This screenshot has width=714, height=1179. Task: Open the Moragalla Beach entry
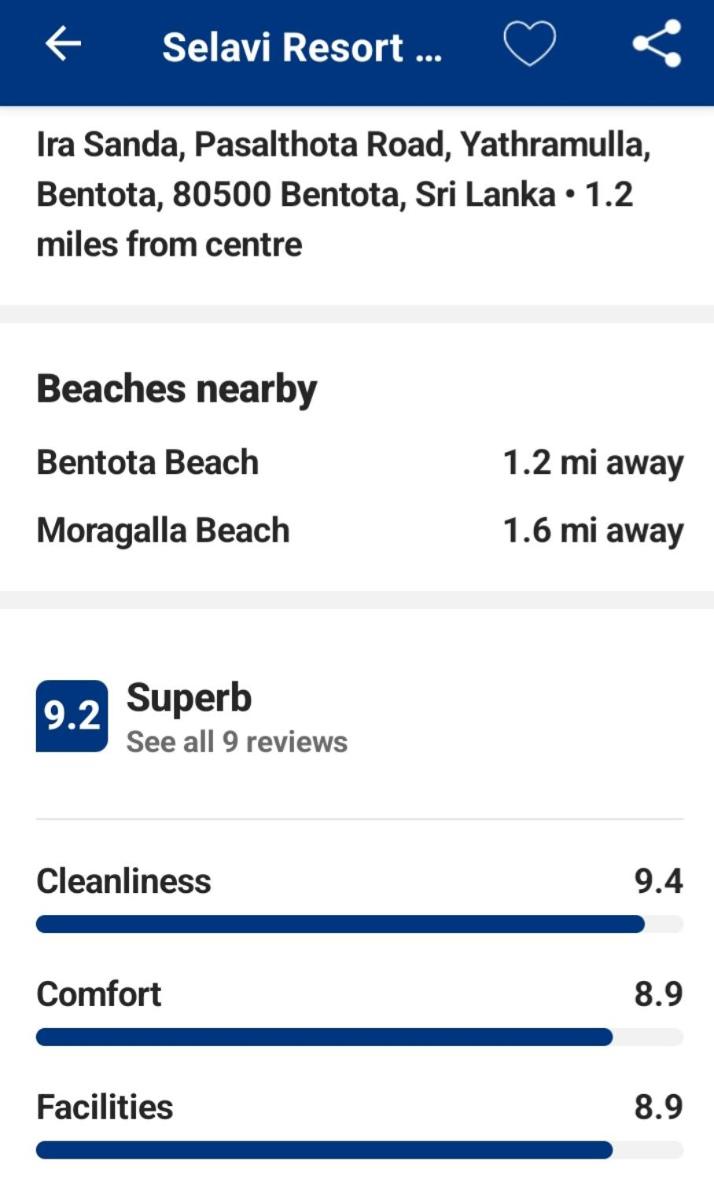coord(163,530)
